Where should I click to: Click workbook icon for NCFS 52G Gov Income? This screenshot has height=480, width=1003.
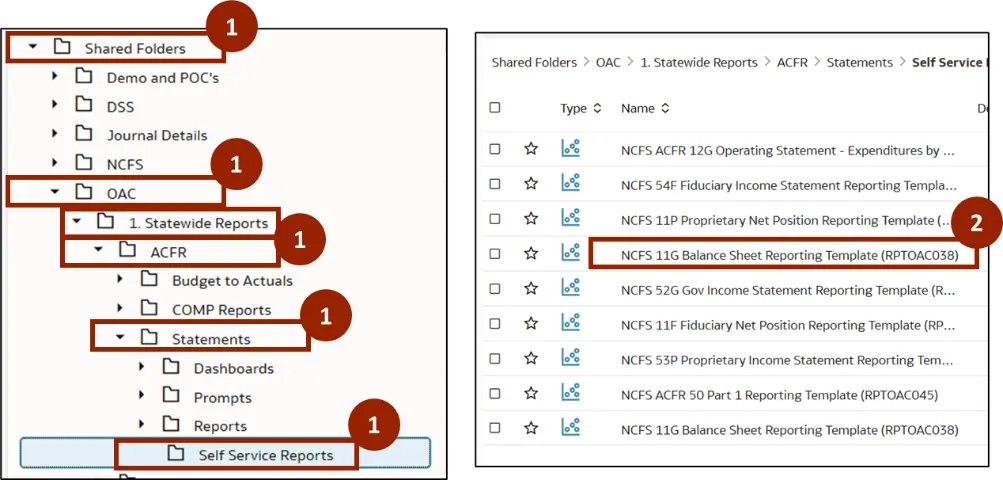(571, 288)
